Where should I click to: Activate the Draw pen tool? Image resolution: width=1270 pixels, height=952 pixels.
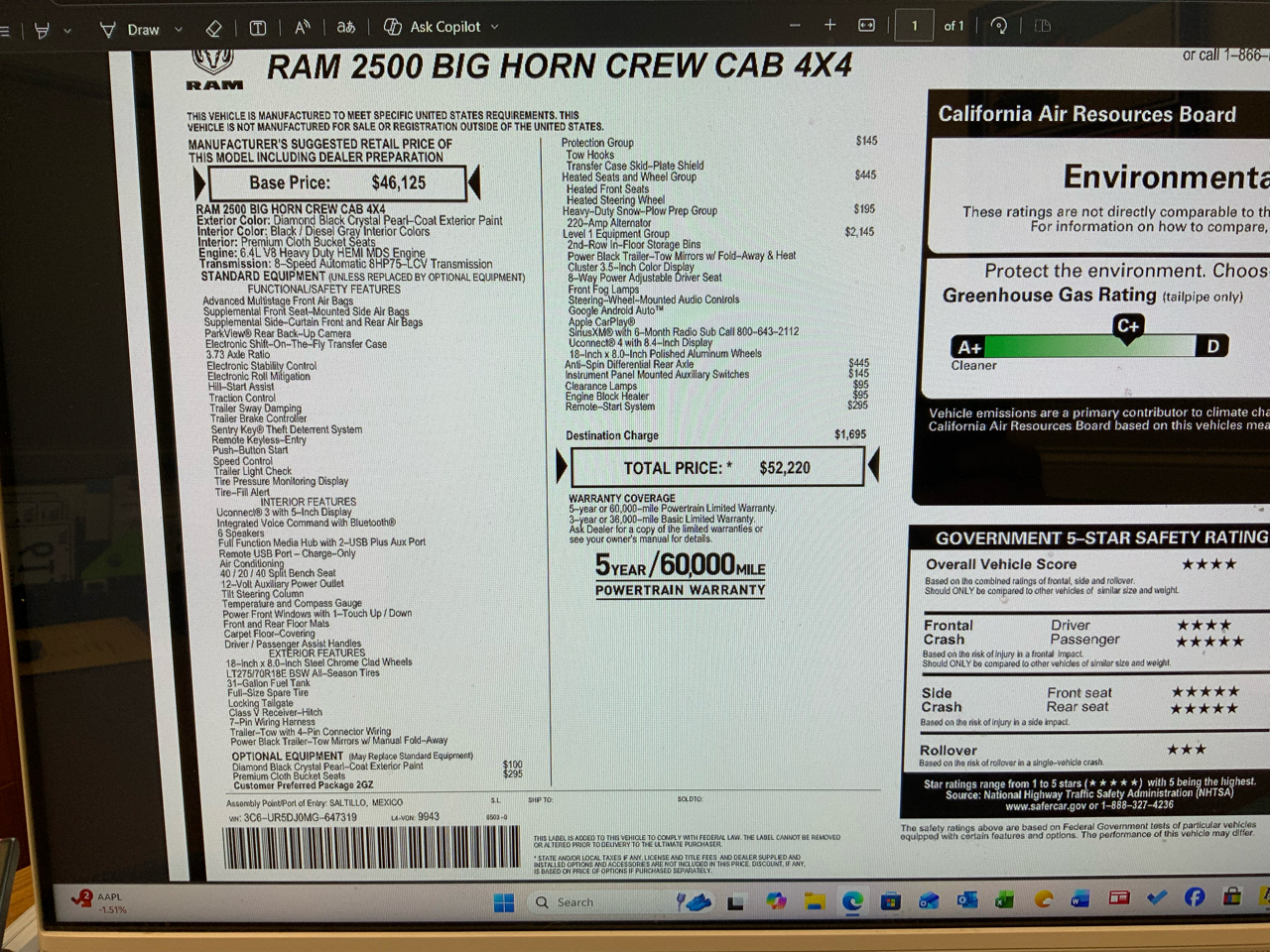click(x=107, y=27)
